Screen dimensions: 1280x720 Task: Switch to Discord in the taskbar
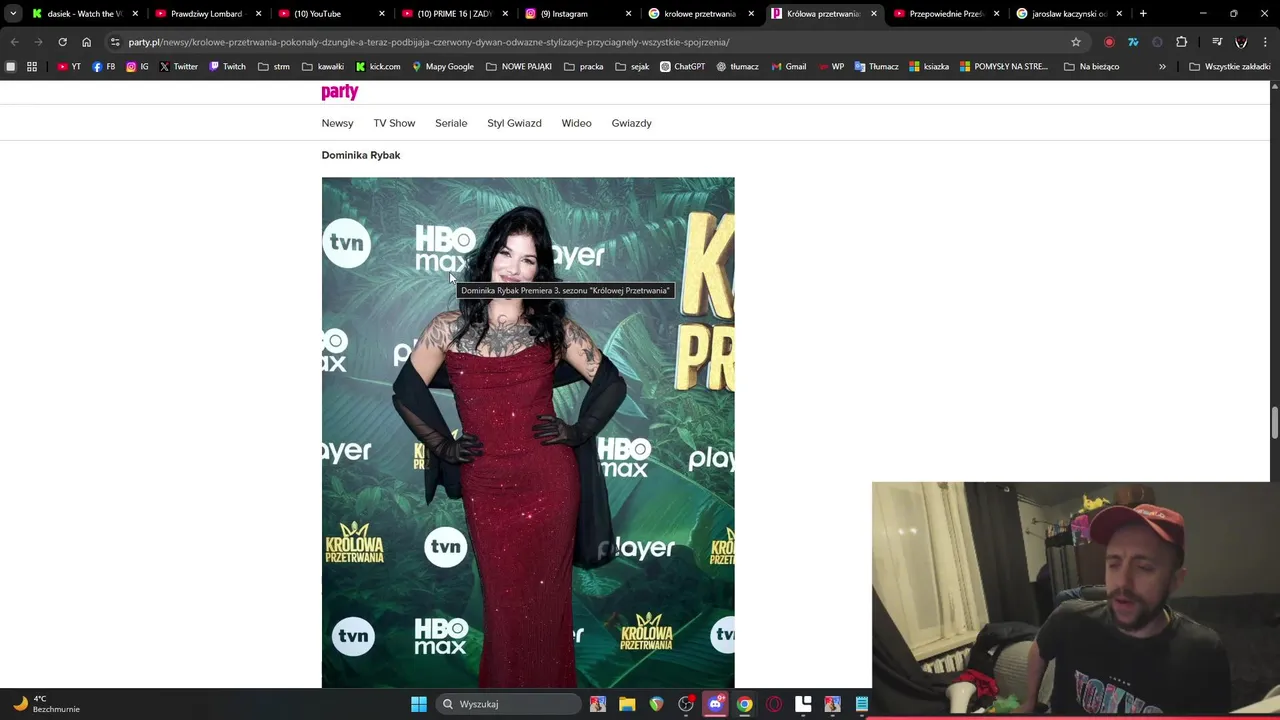pos(715,704)
